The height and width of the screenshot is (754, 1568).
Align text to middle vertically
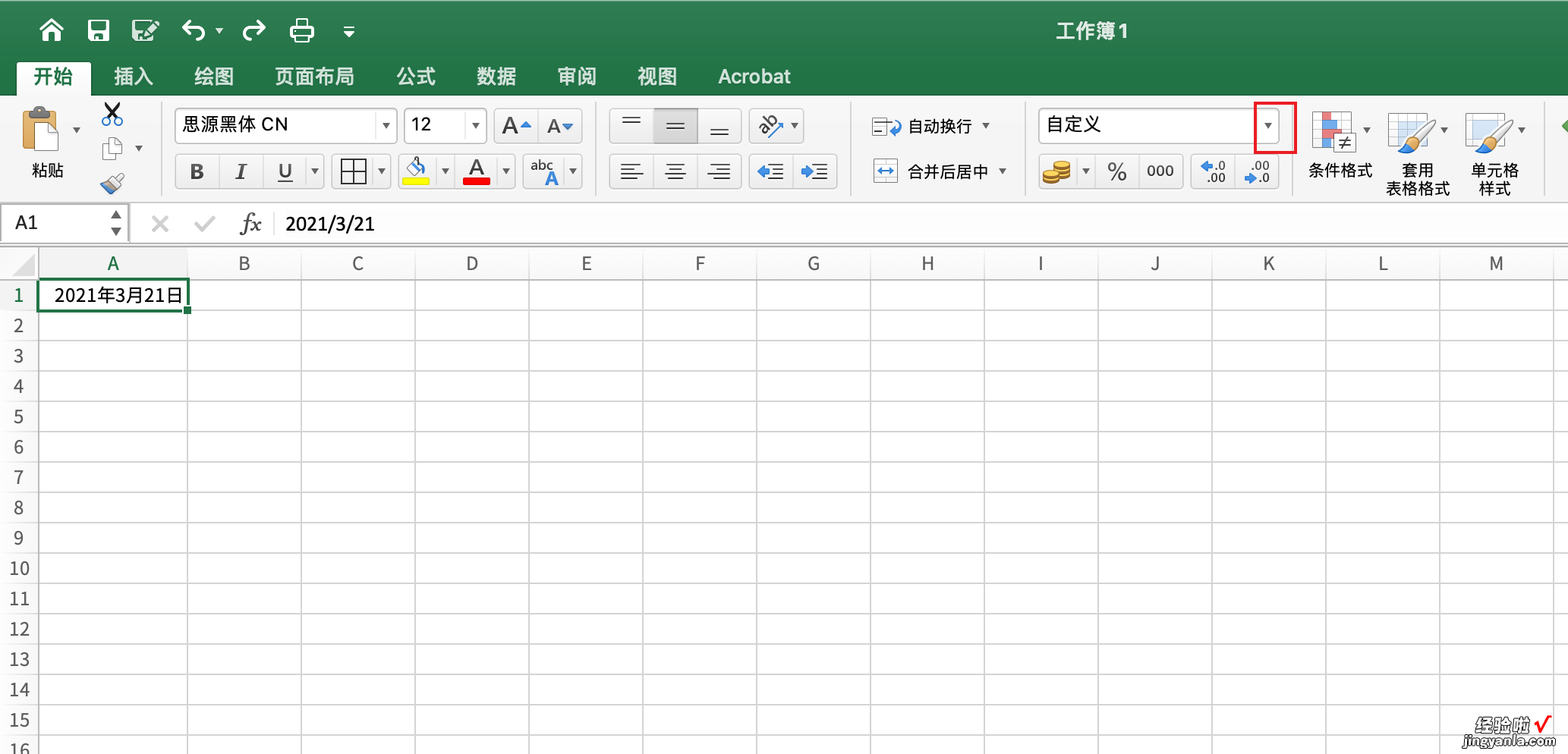[x=675, y=126]
